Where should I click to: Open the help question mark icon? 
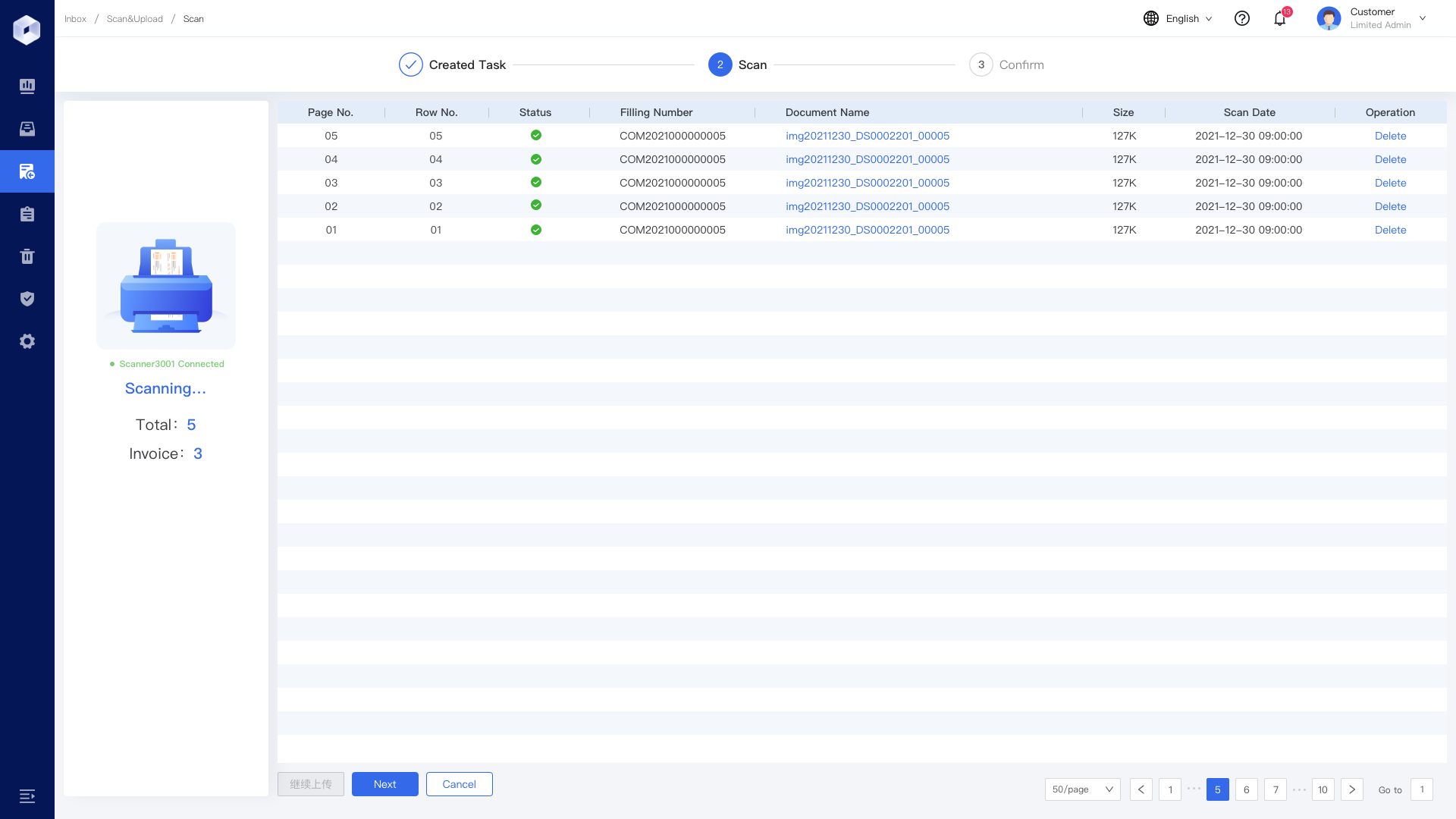click(1242, 18)
